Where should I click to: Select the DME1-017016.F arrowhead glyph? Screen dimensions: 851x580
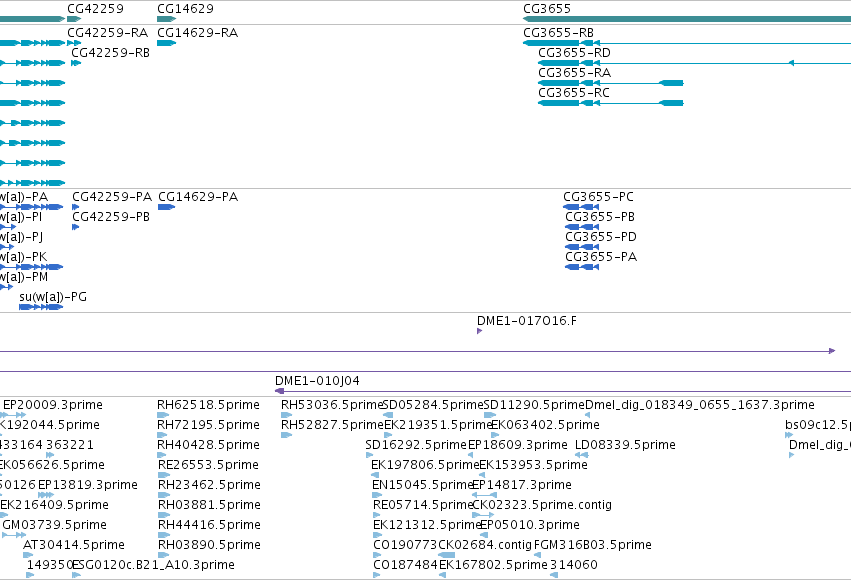coord(480,331)
